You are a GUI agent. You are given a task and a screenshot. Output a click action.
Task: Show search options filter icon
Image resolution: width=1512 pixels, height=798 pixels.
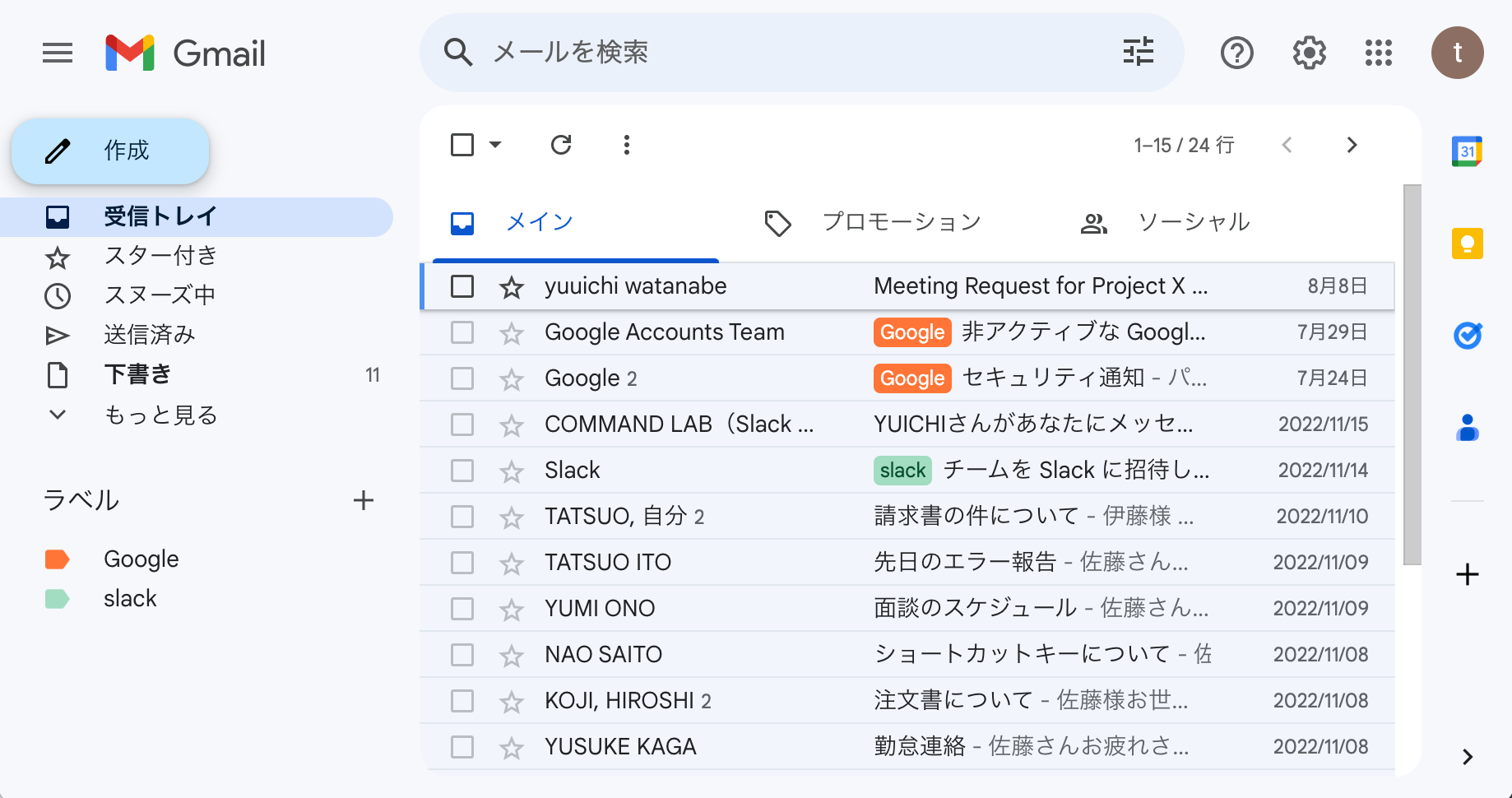click(x=1139, y=53)
